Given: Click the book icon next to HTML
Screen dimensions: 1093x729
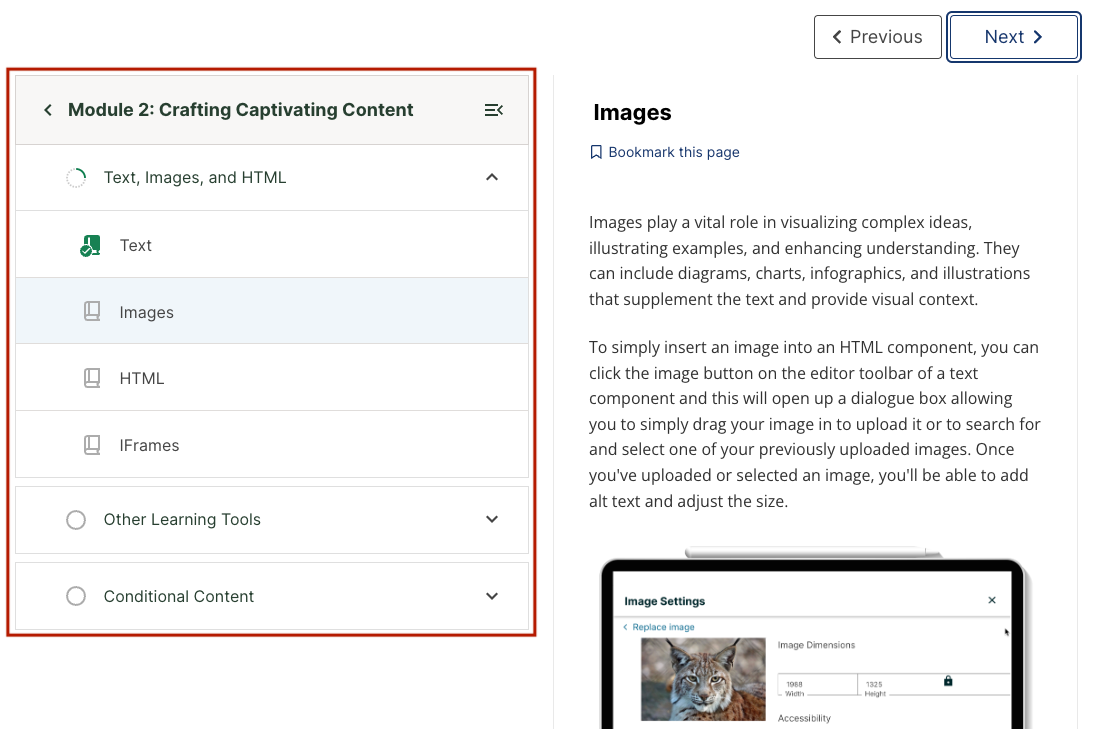Looking at the screenshot, I should 92,378.
